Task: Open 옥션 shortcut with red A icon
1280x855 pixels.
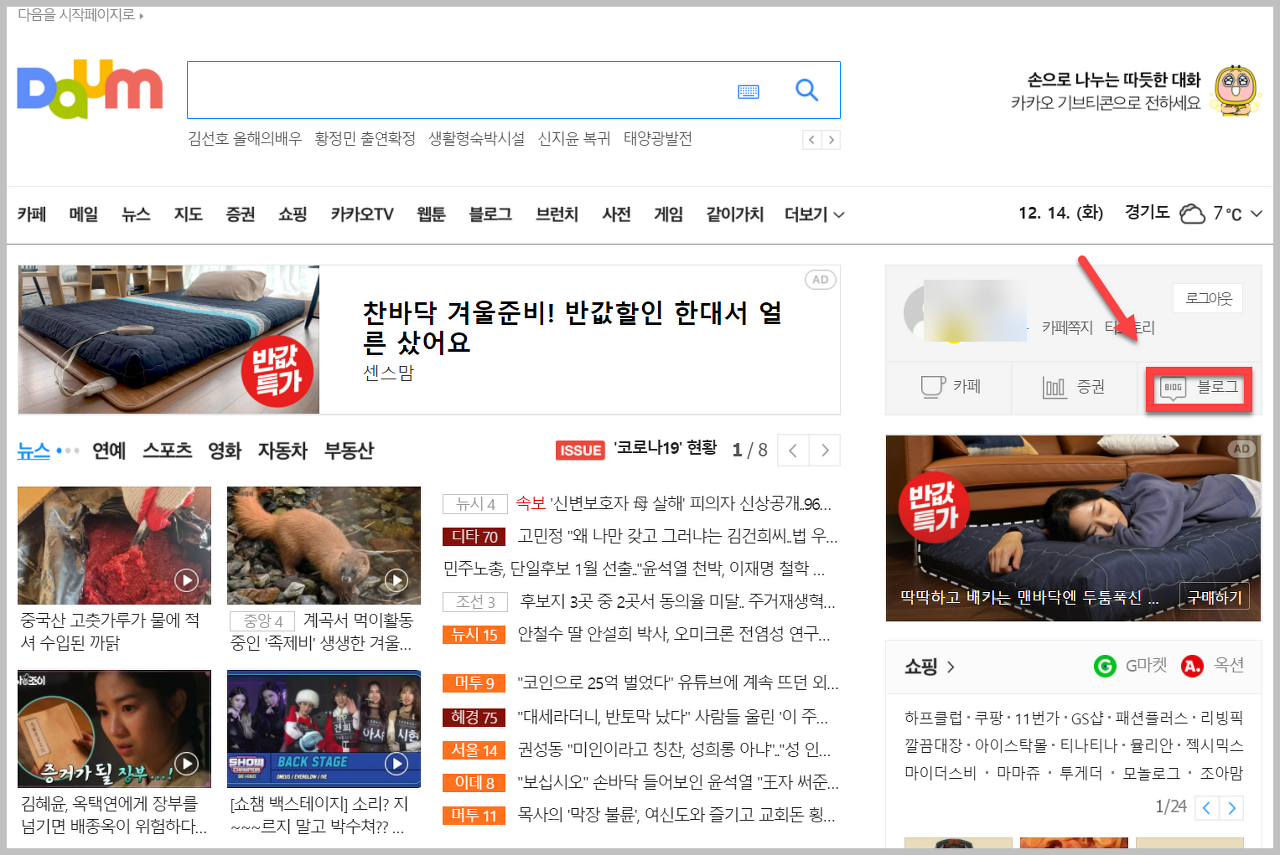Action: (1212, 666)
